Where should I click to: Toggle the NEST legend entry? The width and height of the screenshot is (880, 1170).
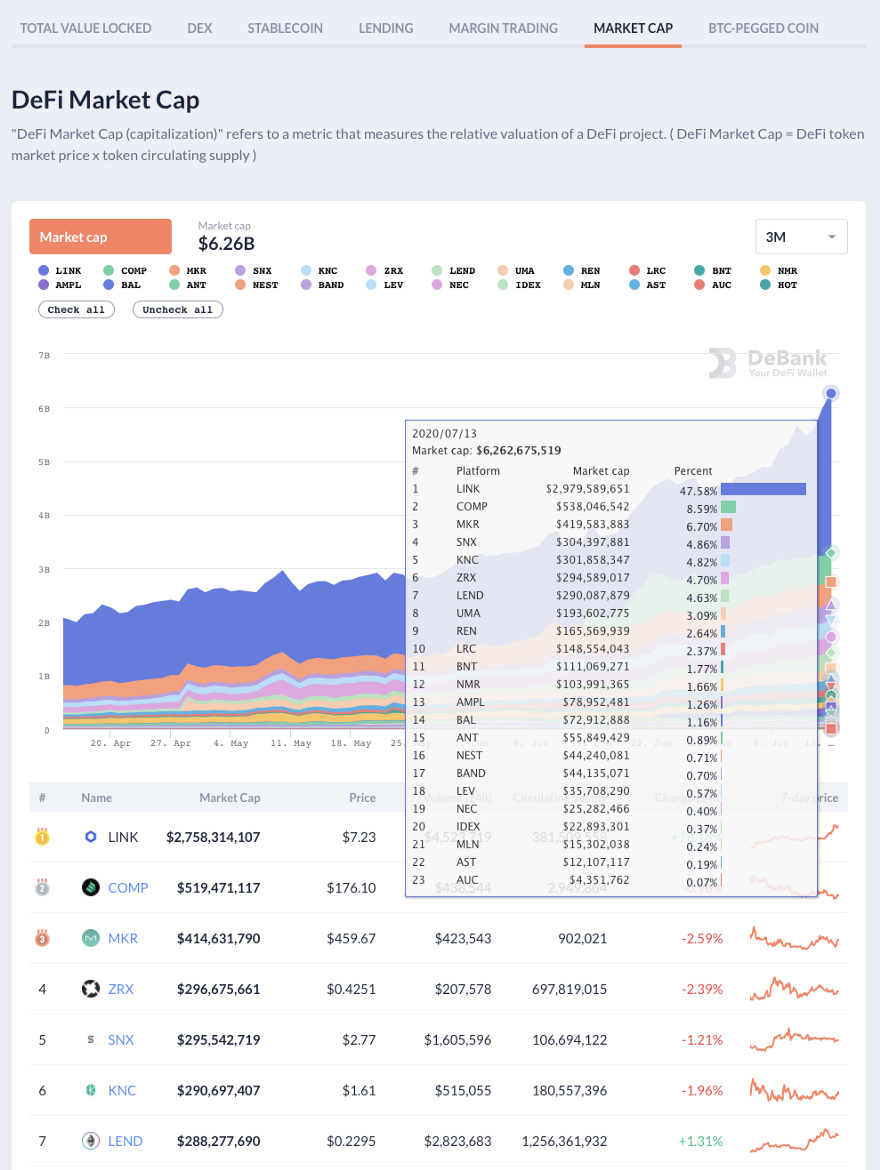pos(257,285)
